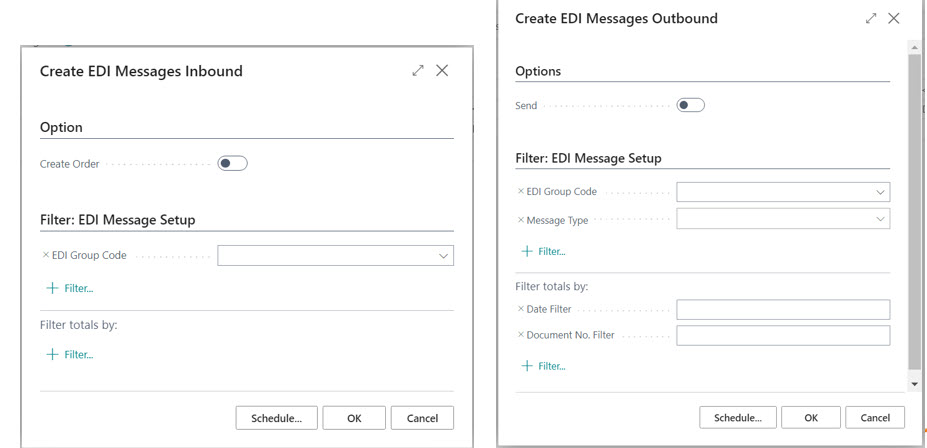927x448 pixels.
Task: Remove the Date Filter in Outbound dialog
Action: 521,310
